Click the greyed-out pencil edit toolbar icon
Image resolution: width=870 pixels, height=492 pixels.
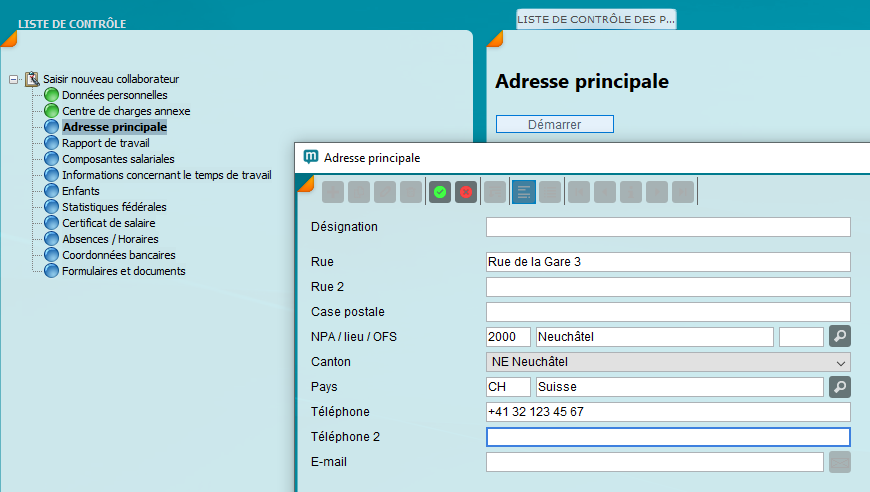[x=385, y=192]
